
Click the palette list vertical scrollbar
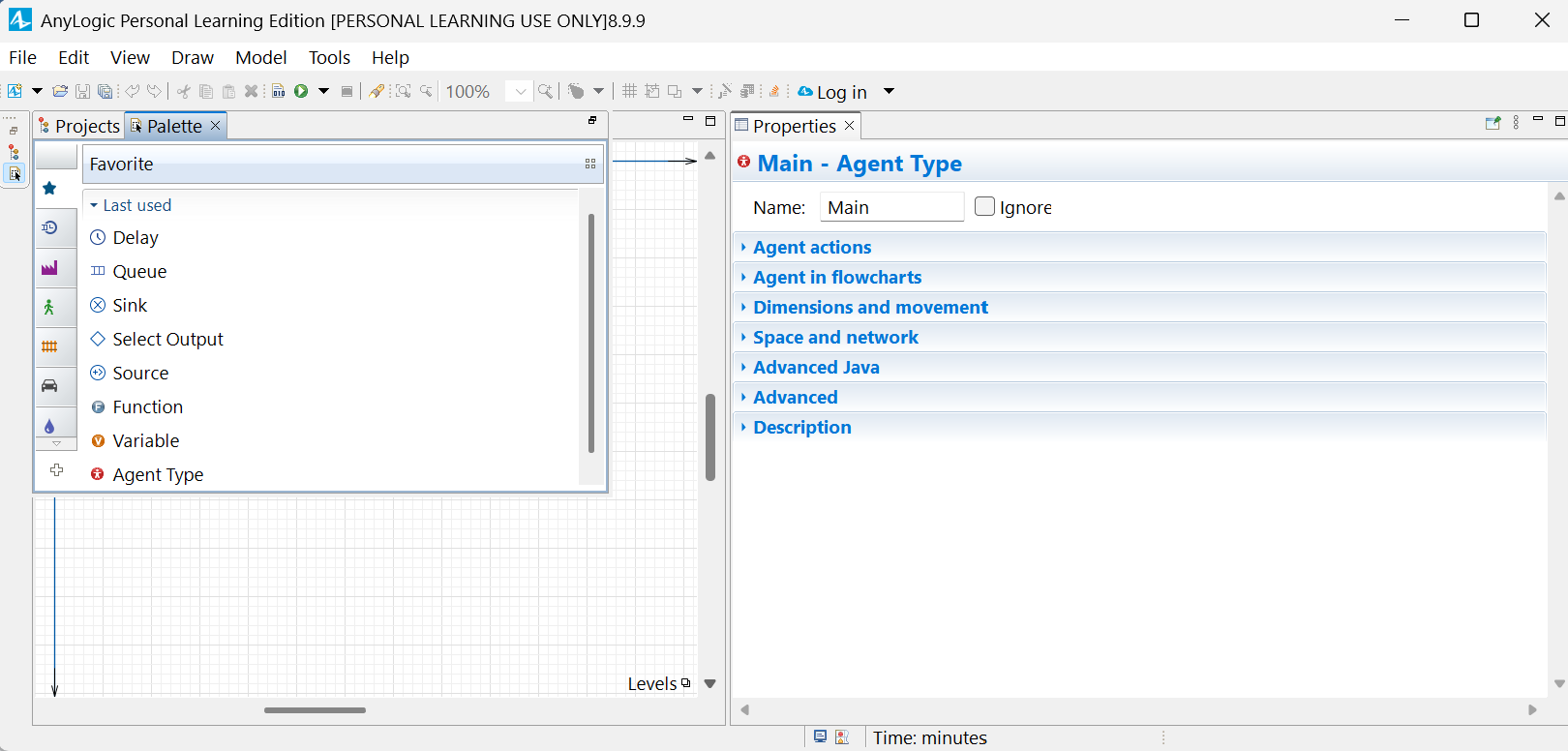(591, 333)
